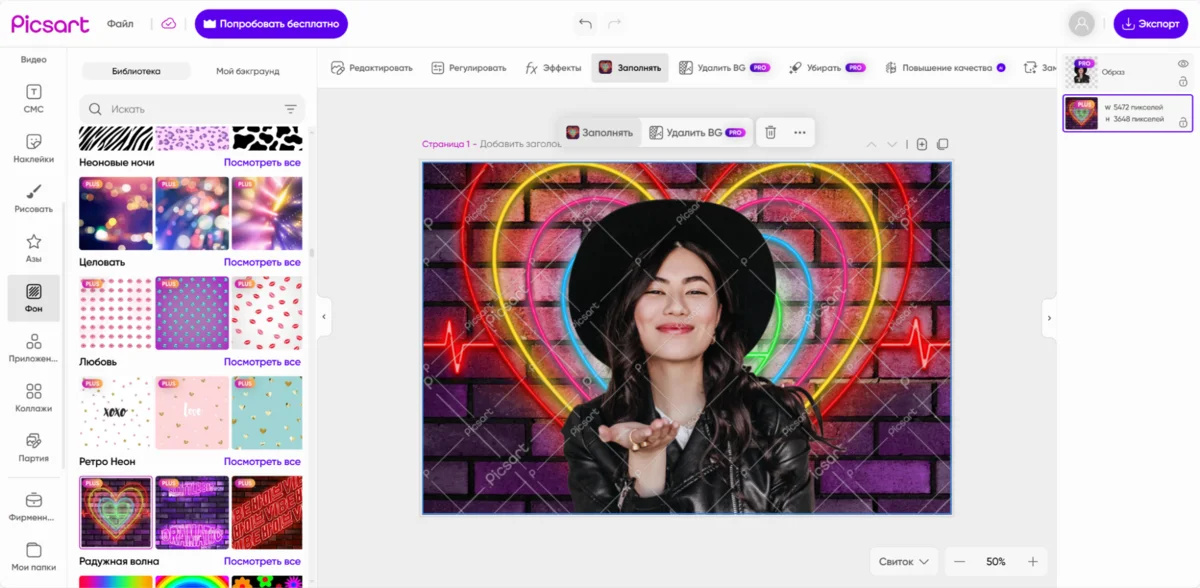Click the cloud sync icon
The image size is (1200, 588).
168,23
